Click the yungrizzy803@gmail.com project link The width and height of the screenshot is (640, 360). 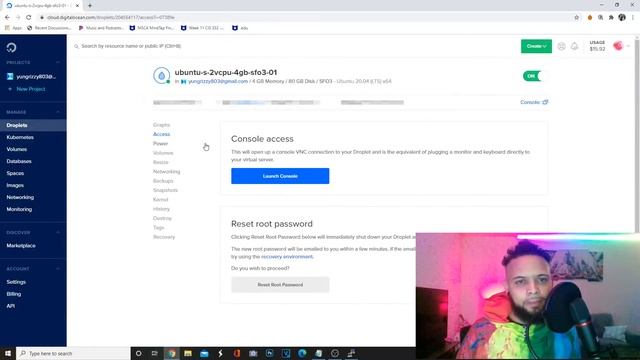[x=218, y=82]
